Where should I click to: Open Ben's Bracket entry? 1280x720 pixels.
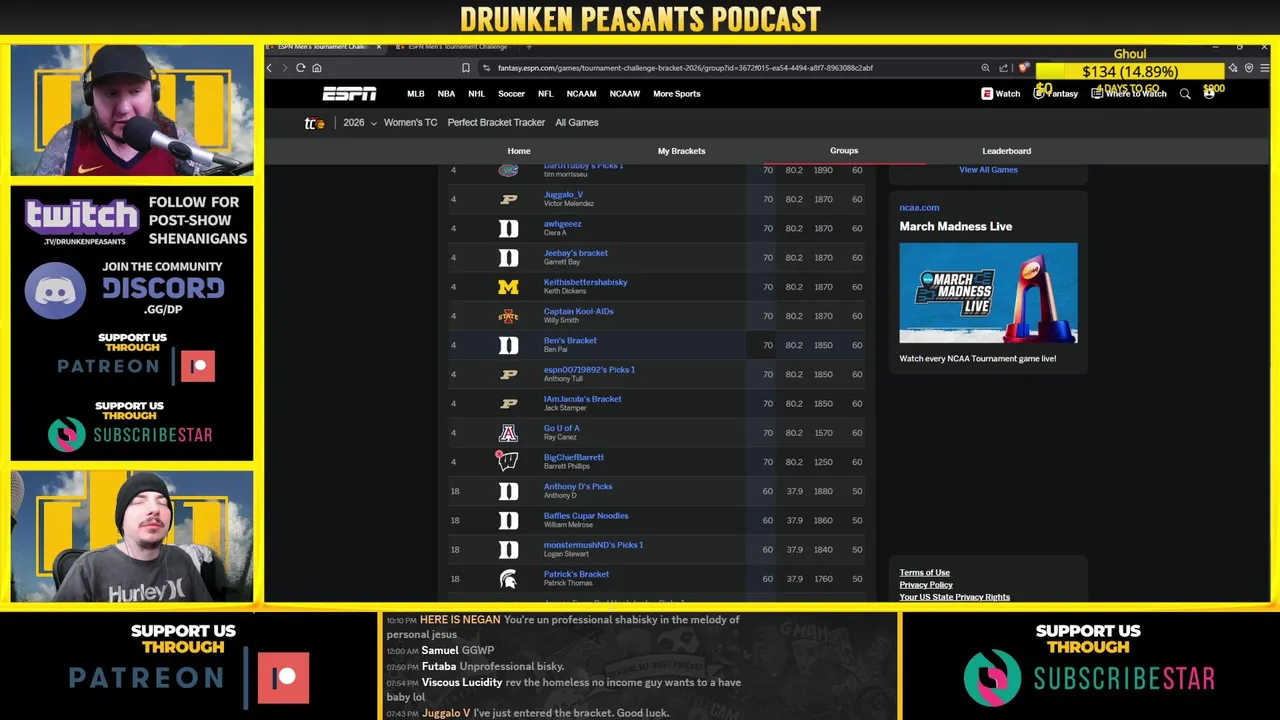point(570,340)
